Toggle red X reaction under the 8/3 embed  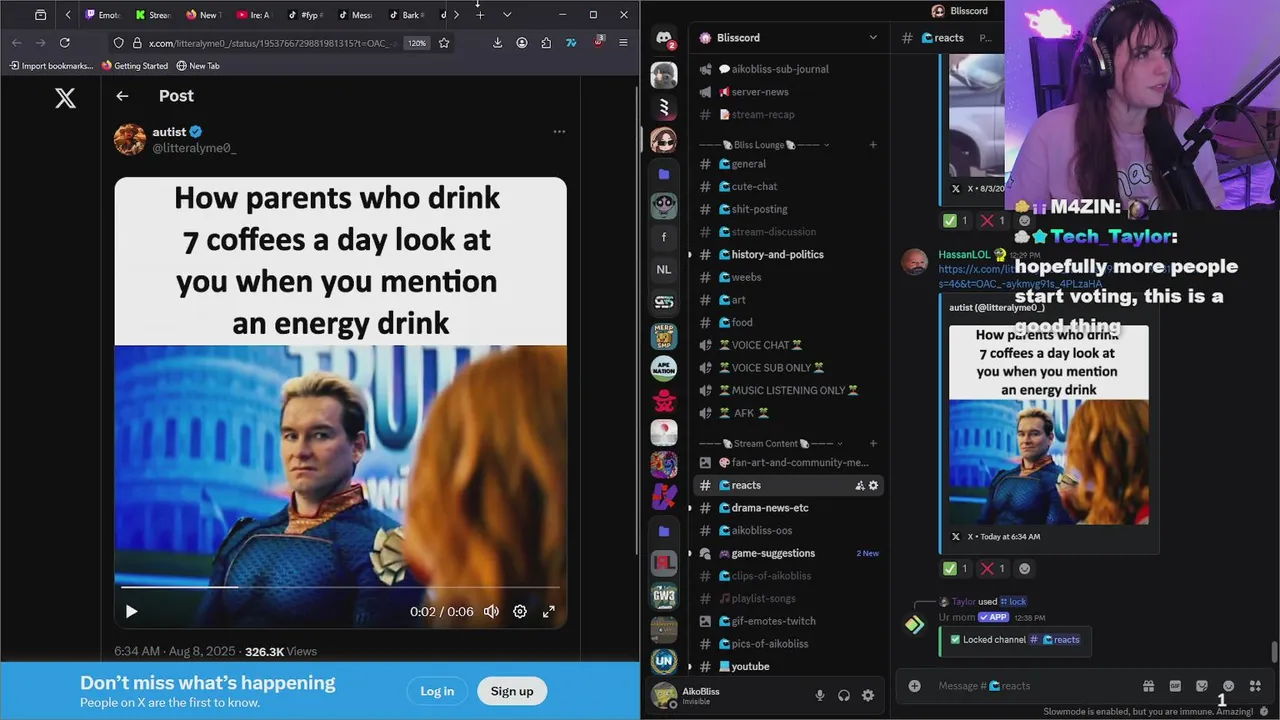(x=993, y=221)
